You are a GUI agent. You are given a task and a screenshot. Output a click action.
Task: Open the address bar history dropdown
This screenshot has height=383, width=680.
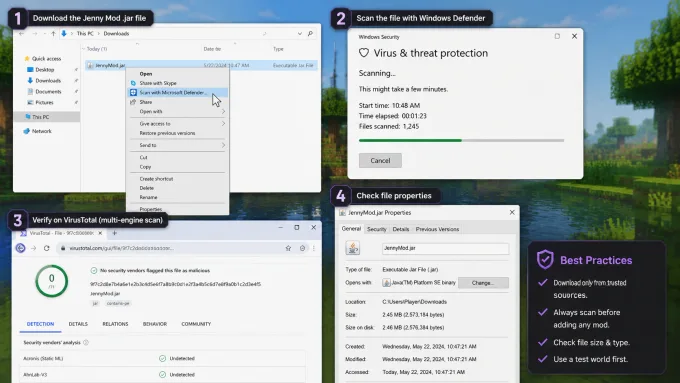(x=300, y=33)
